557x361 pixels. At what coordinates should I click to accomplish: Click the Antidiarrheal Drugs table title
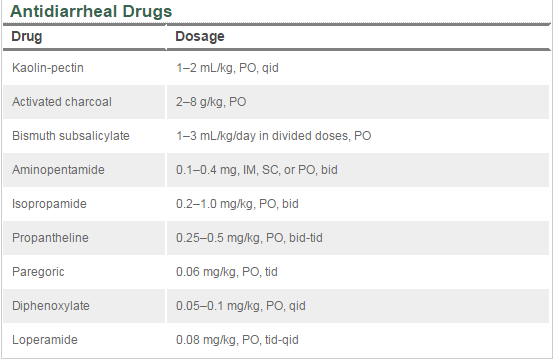[x=91, y=11]
